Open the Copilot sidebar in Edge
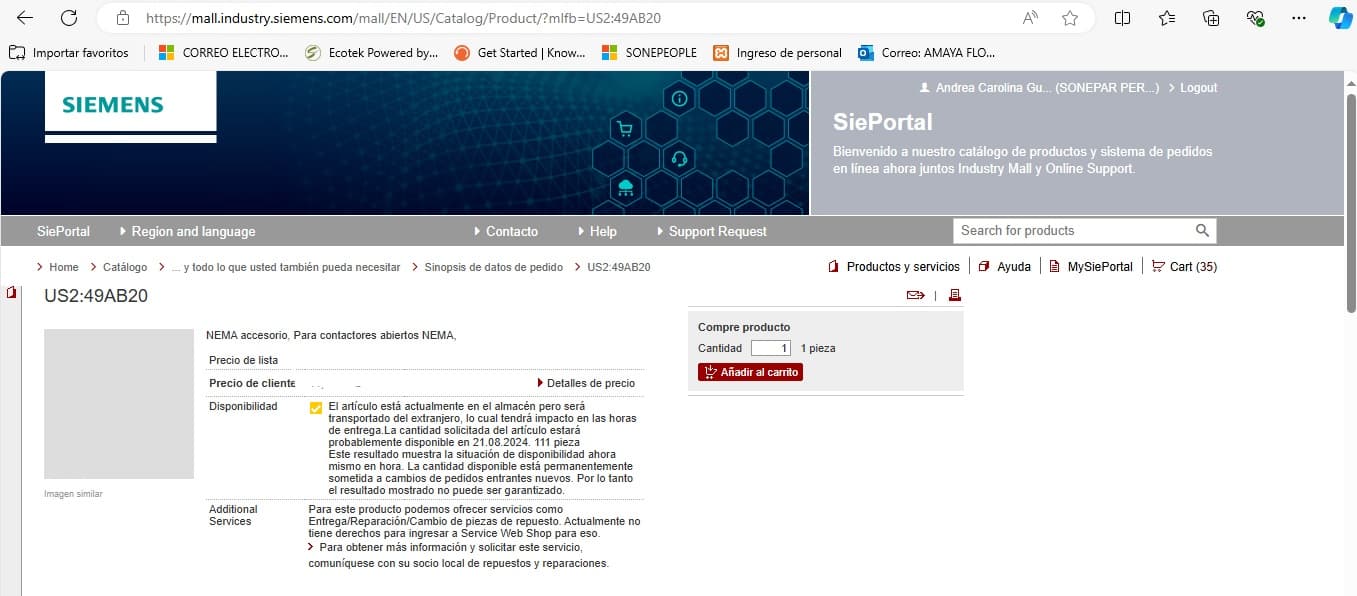Image resolution: width=1357 pixels, height=596 pixels. [1340, 17]
